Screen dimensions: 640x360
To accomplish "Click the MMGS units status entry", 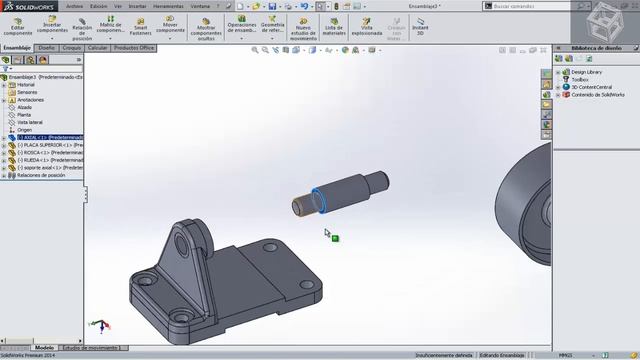I will pyautogui.click(x=565, y=356).
